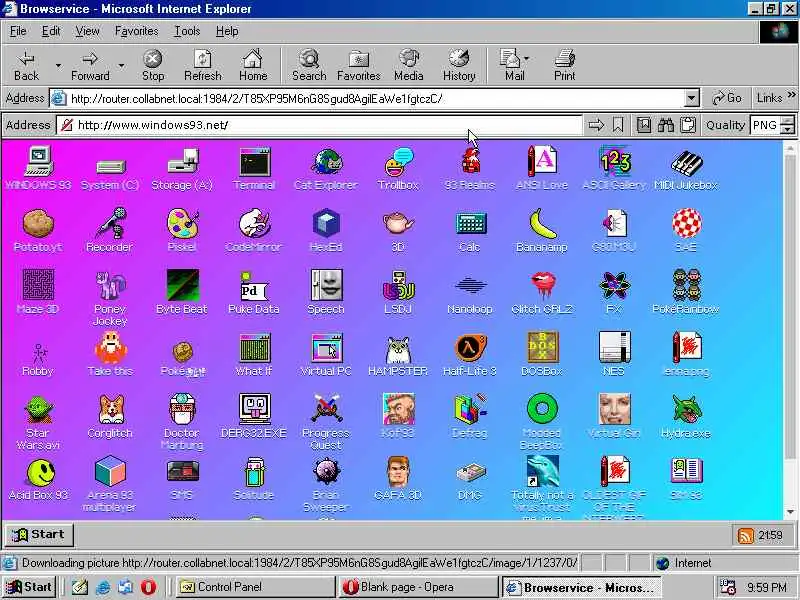Open the Byte Beat icon
The width and height of the screenshot is (800, 600).
pyautogui.click(x=182, y=292)
